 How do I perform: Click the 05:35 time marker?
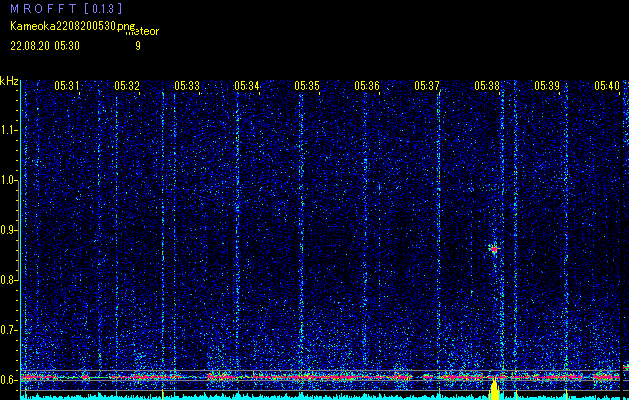tap(307, 85)
